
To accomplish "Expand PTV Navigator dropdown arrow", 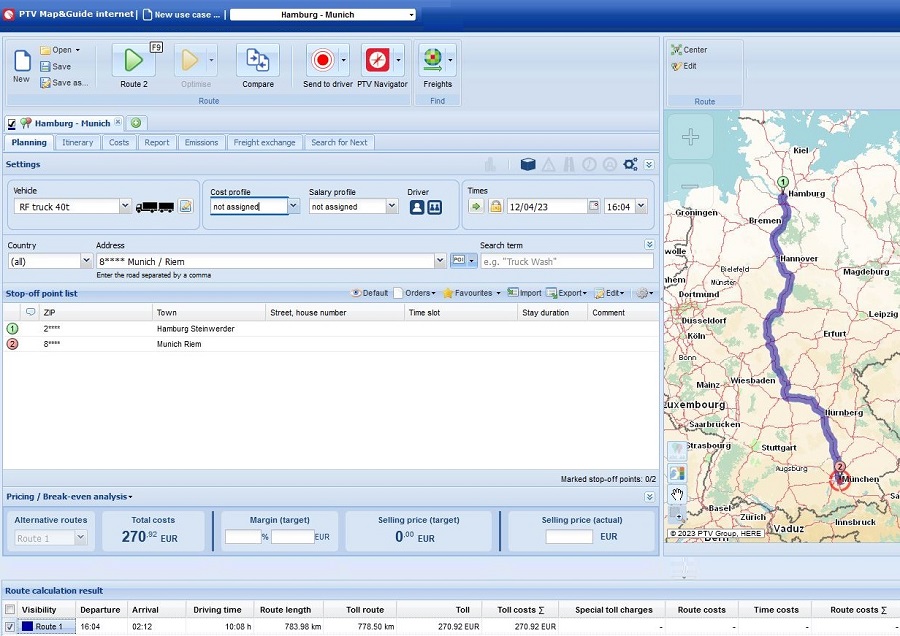I will (398, 60).
